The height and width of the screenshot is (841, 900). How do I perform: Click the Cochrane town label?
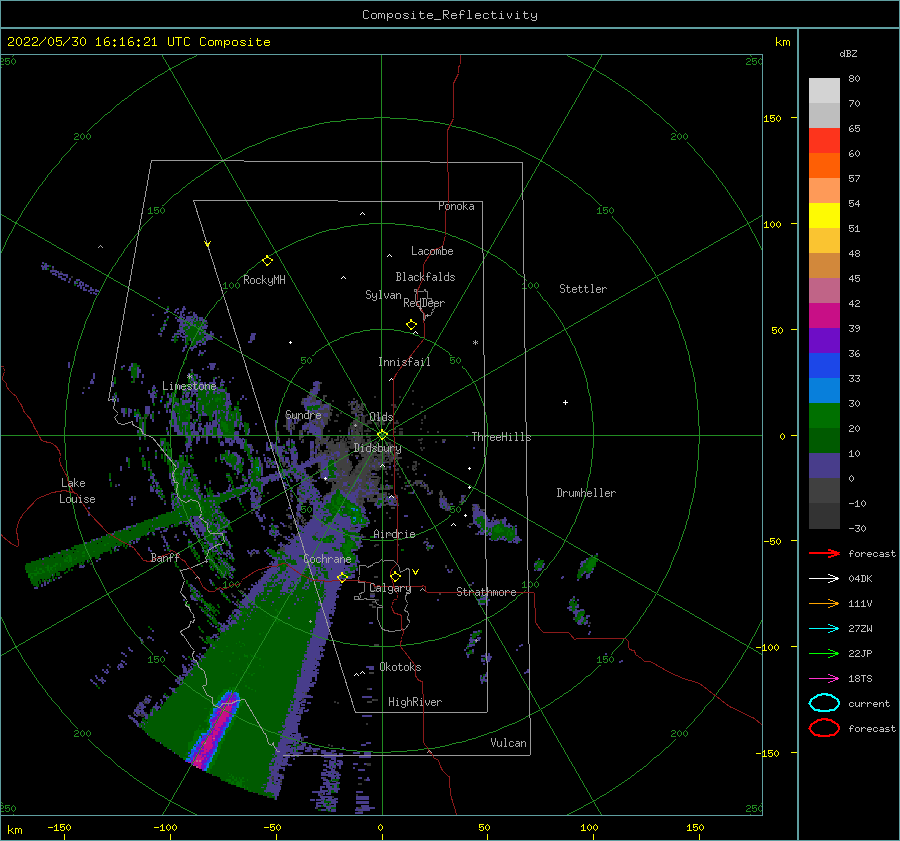327,559
